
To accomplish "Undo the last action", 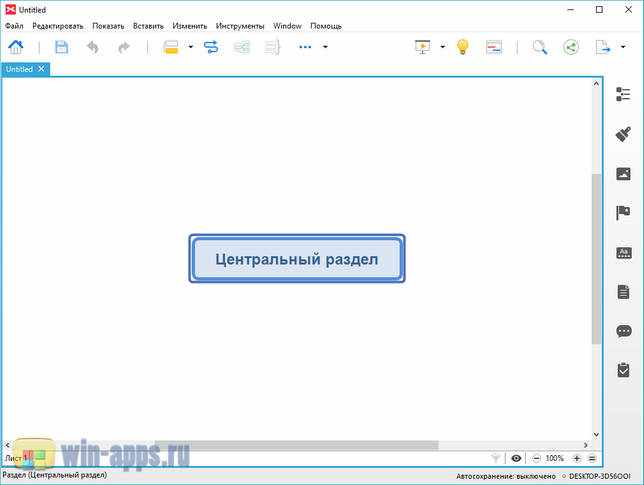I will click(93, 47).
